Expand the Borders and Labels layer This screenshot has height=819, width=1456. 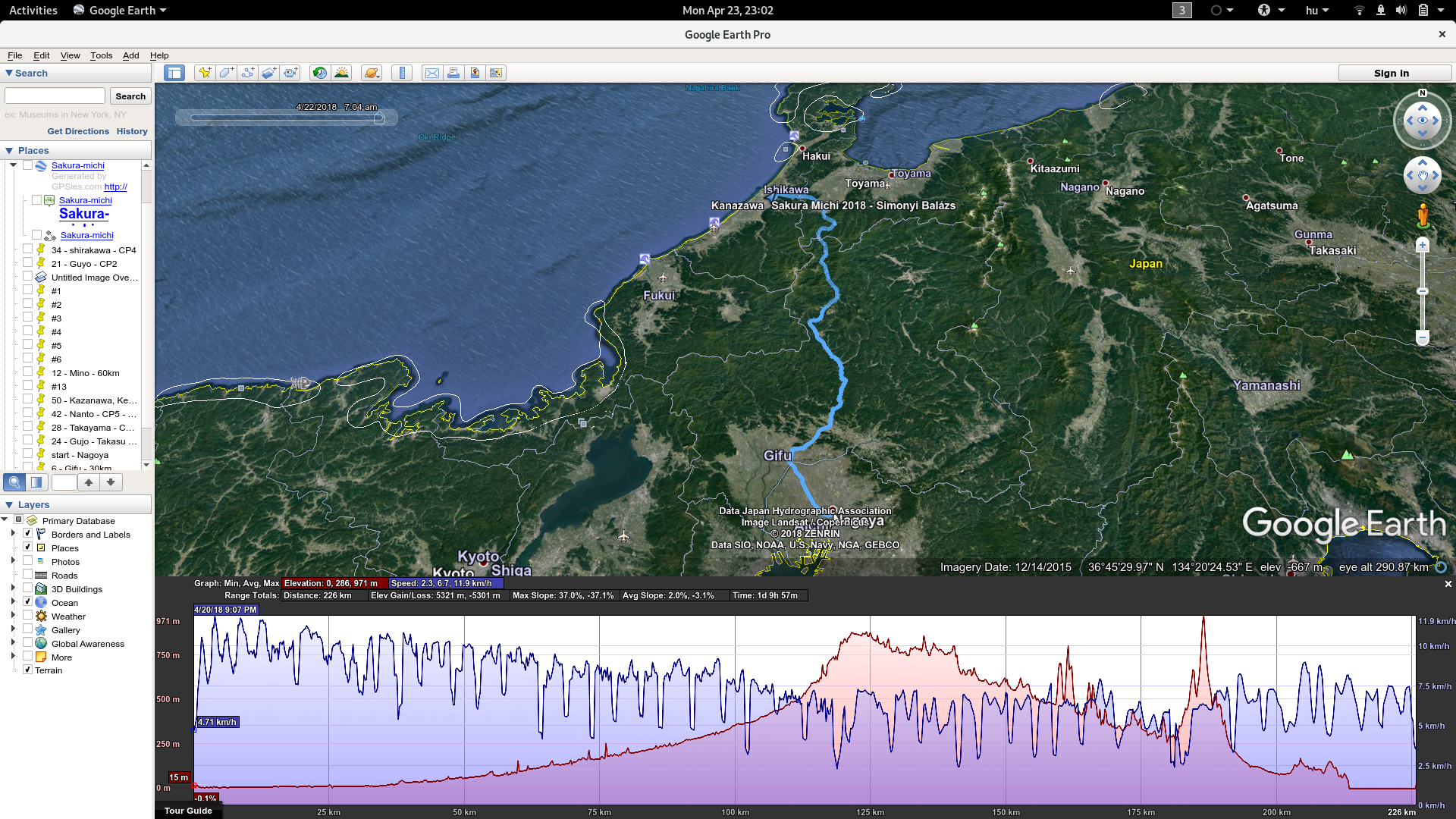coord(13,534)
